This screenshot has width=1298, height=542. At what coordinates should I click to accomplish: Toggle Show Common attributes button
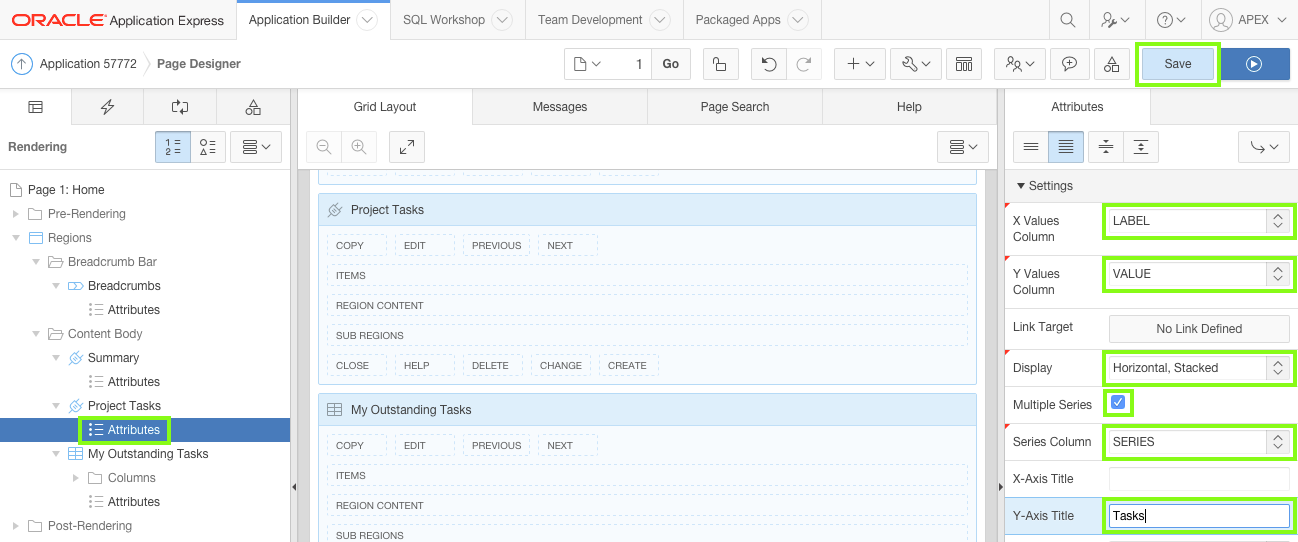(1030, 147)
